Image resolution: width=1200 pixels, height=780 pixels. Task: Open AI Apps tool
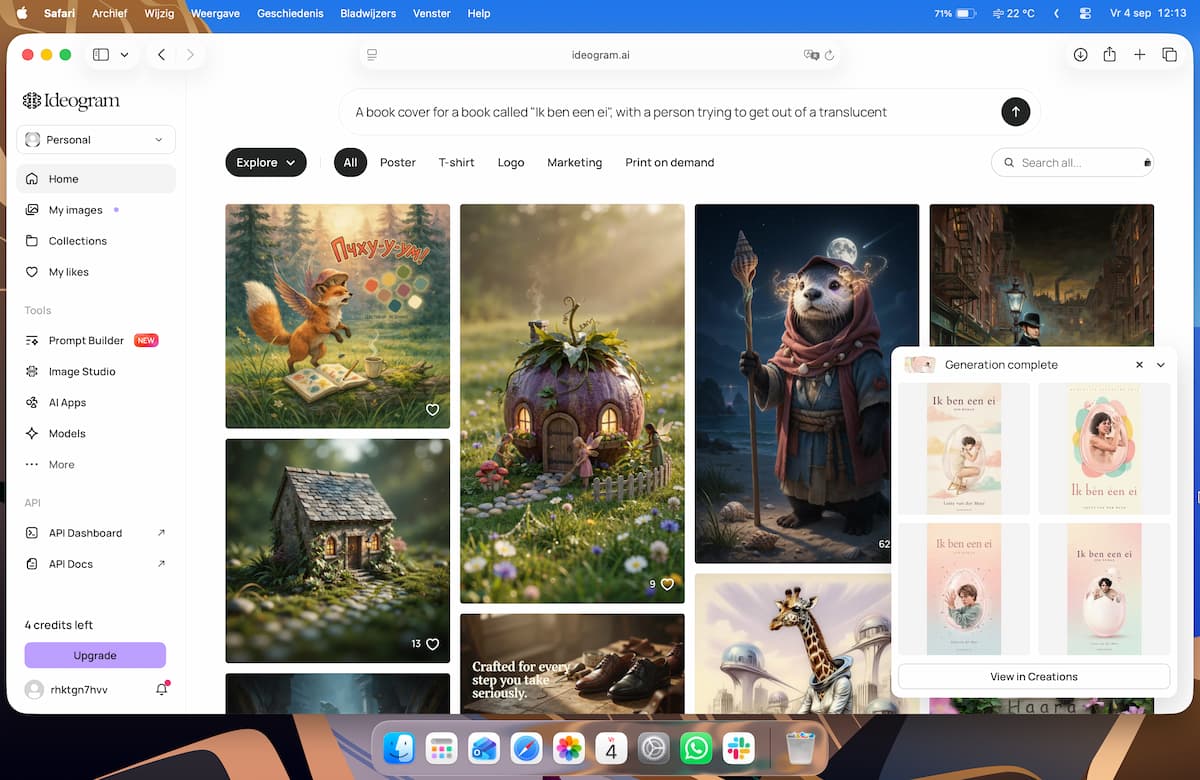click(x=96, y=402)
